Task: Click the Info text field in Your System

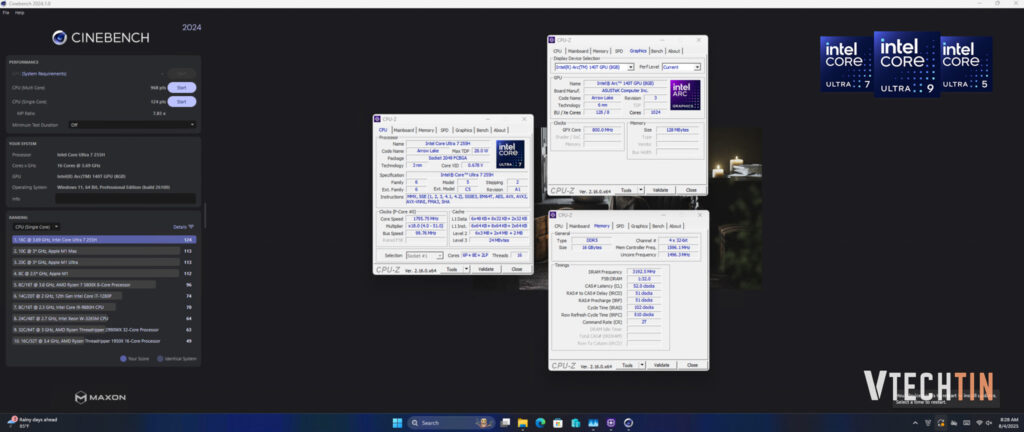Action: pyautogui.click(x=125, y=198)
